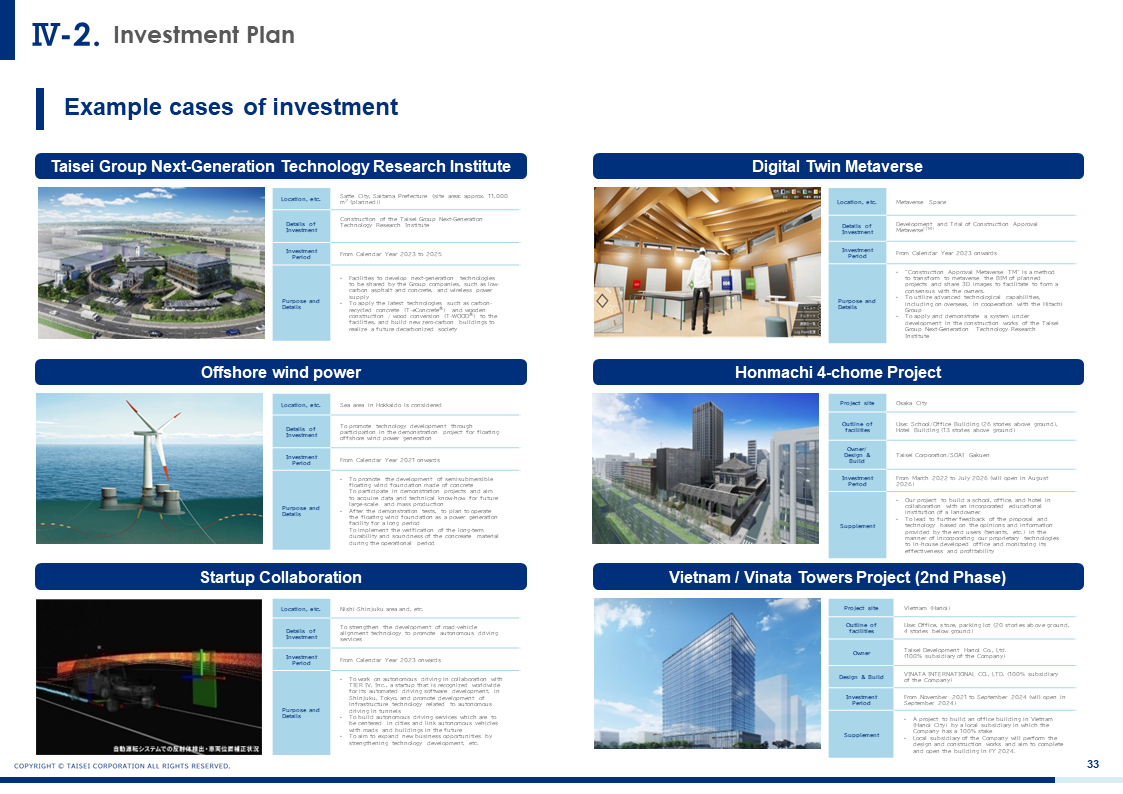This screenshot has width=1123, height=794.
Task: Click "Details of Investment" label under Offshore wind power
Action: [301, 432]
